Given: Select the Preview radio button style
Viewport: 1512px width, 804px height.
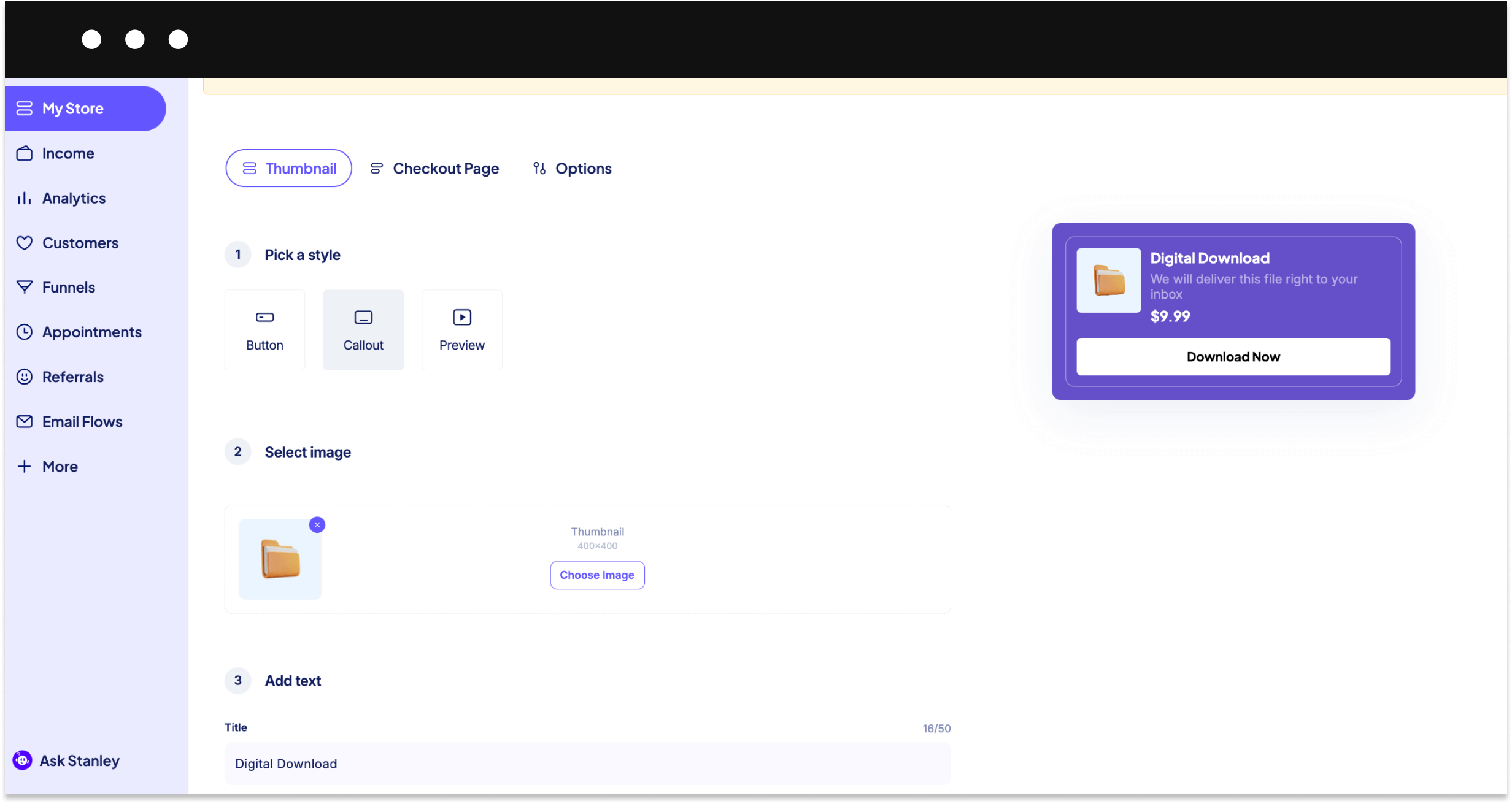Looking at the screenshot, I should coord(462,329).
